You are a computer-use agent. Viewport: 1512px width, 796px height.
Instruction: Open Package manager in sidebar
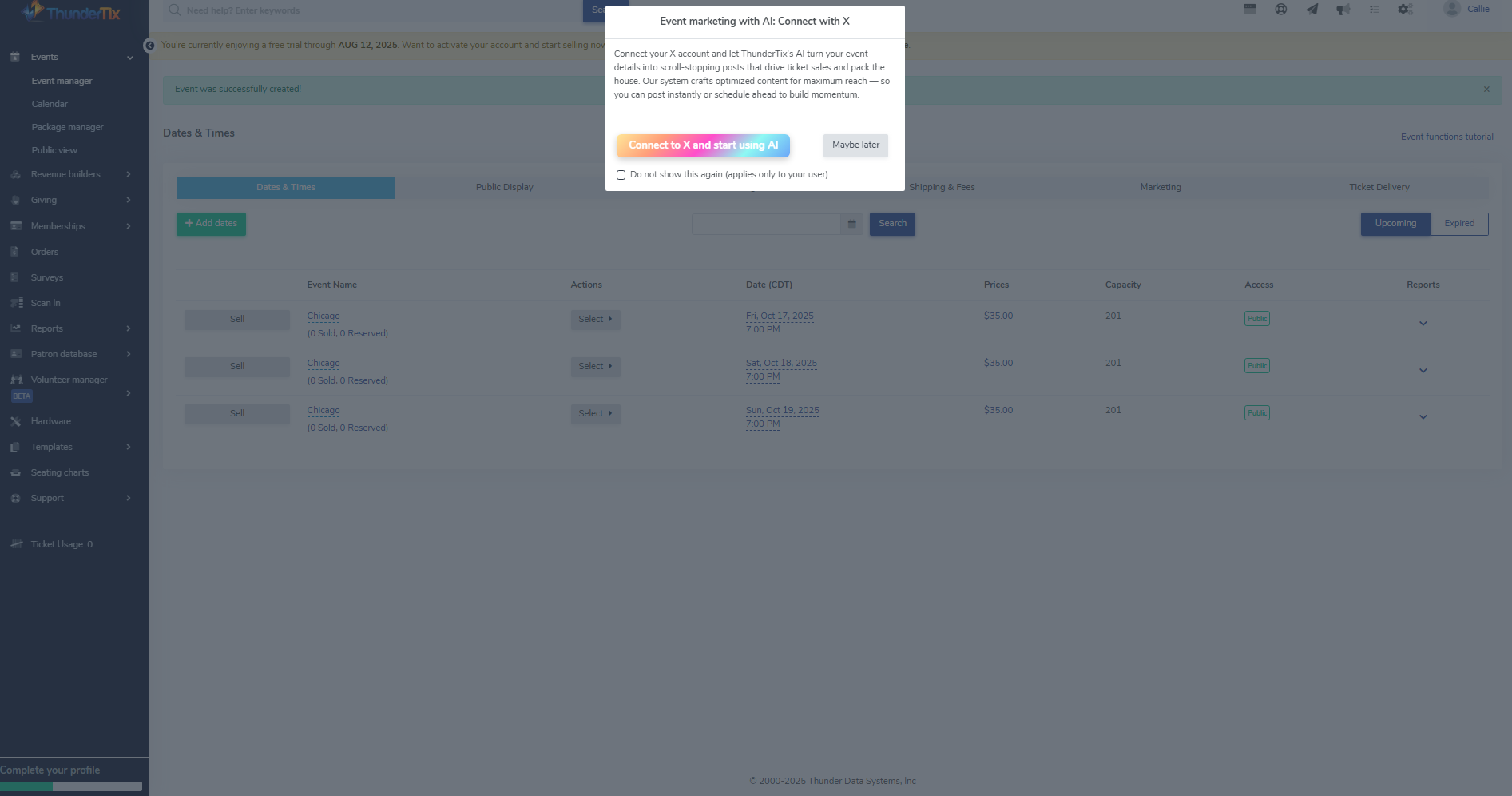point(67,127)
